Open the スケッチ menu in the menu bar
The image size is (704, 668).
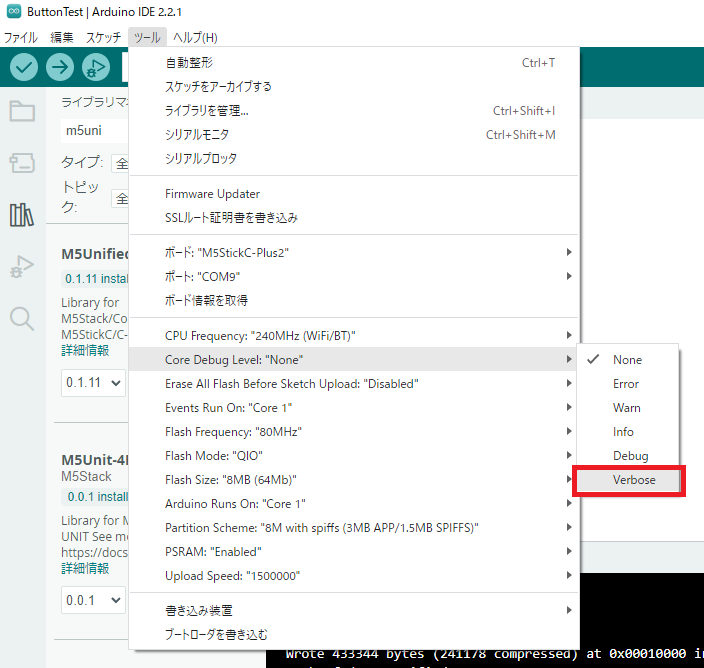(103, 37)
